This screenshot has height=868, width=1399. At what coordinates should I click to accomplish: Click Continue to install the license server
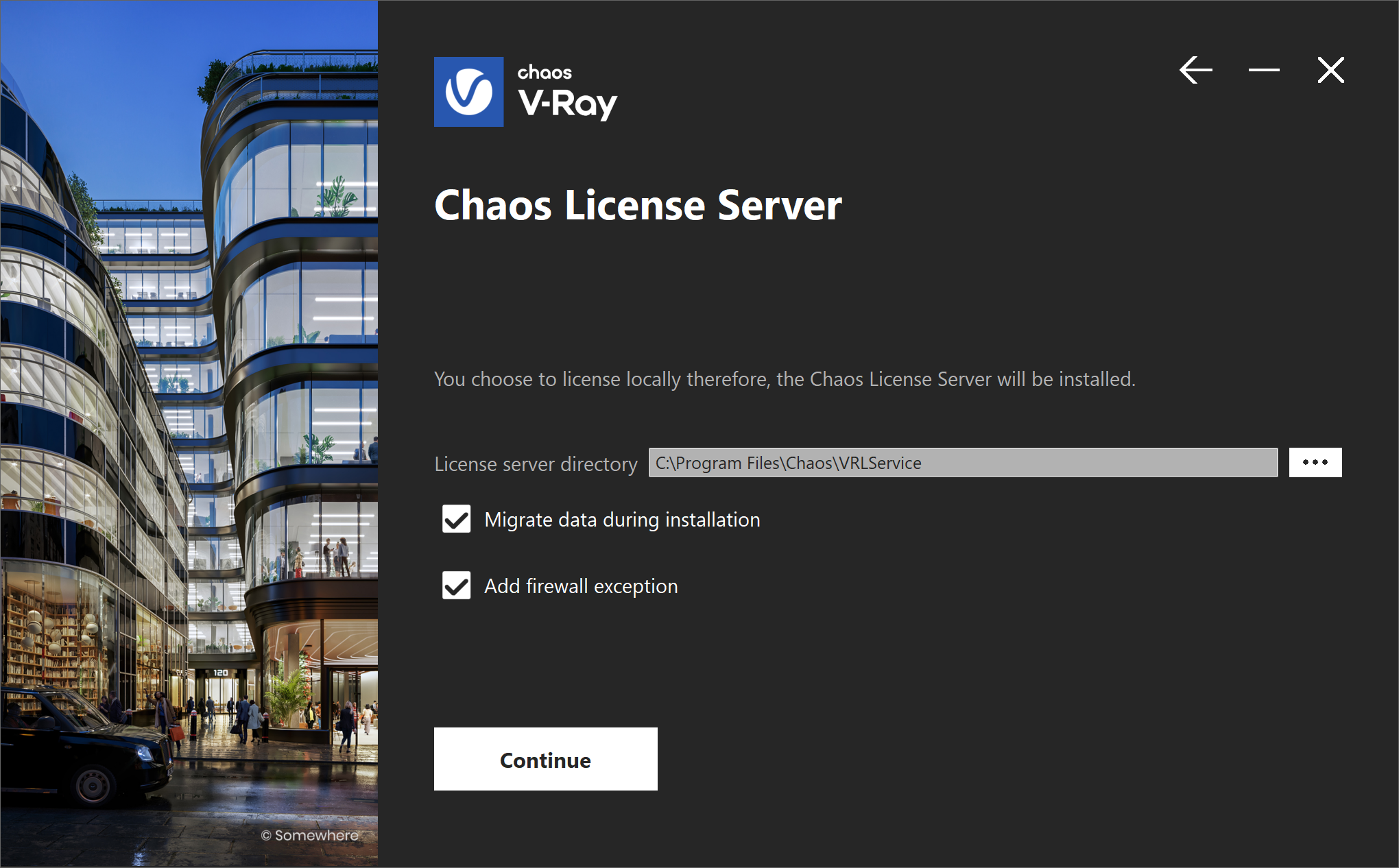point(545,759)
